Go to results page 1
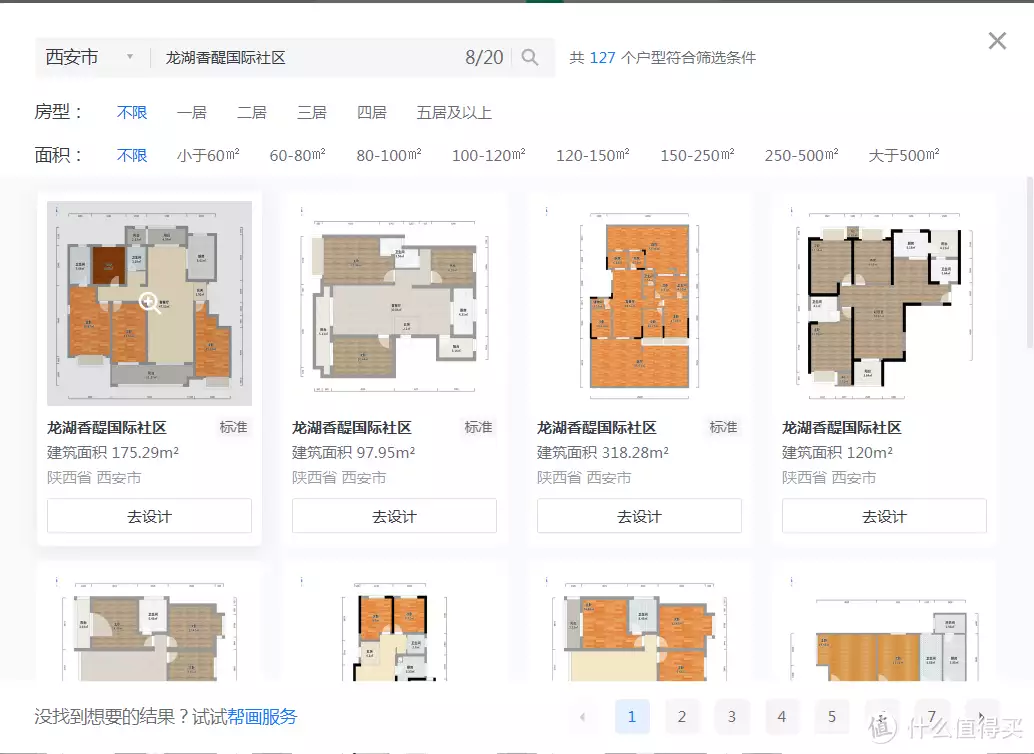1034x754 pixels. (x=632, y=716)
